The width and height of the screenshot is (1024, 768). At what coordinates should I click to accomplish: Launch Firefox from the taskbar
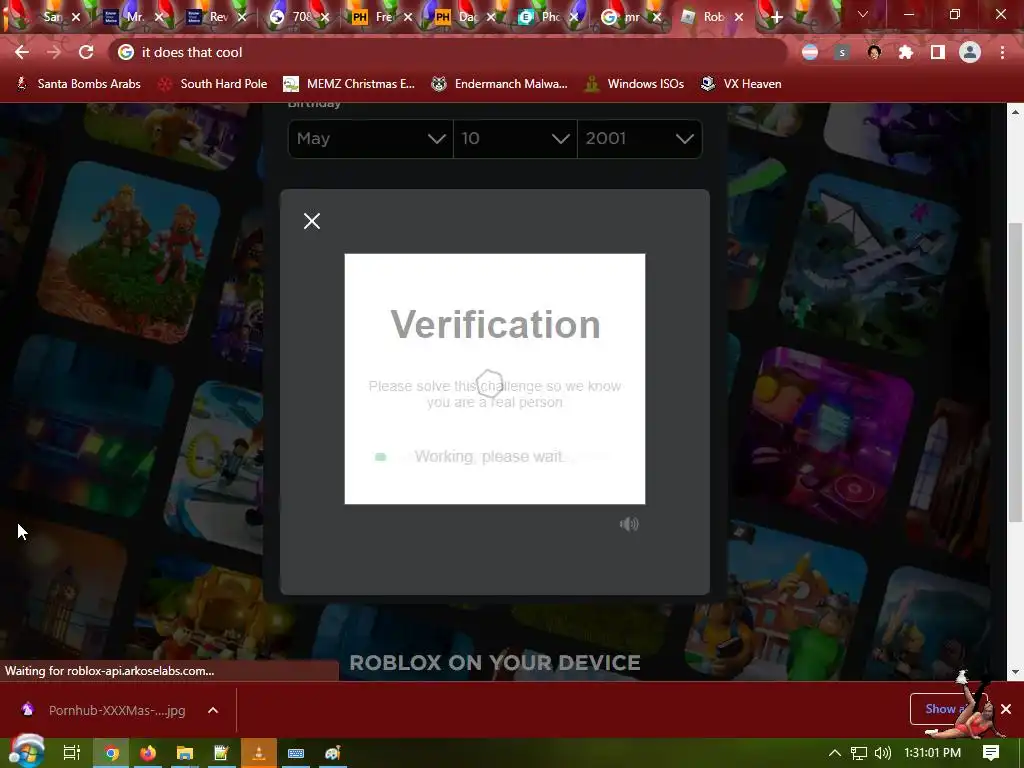[x=148, y=754]
